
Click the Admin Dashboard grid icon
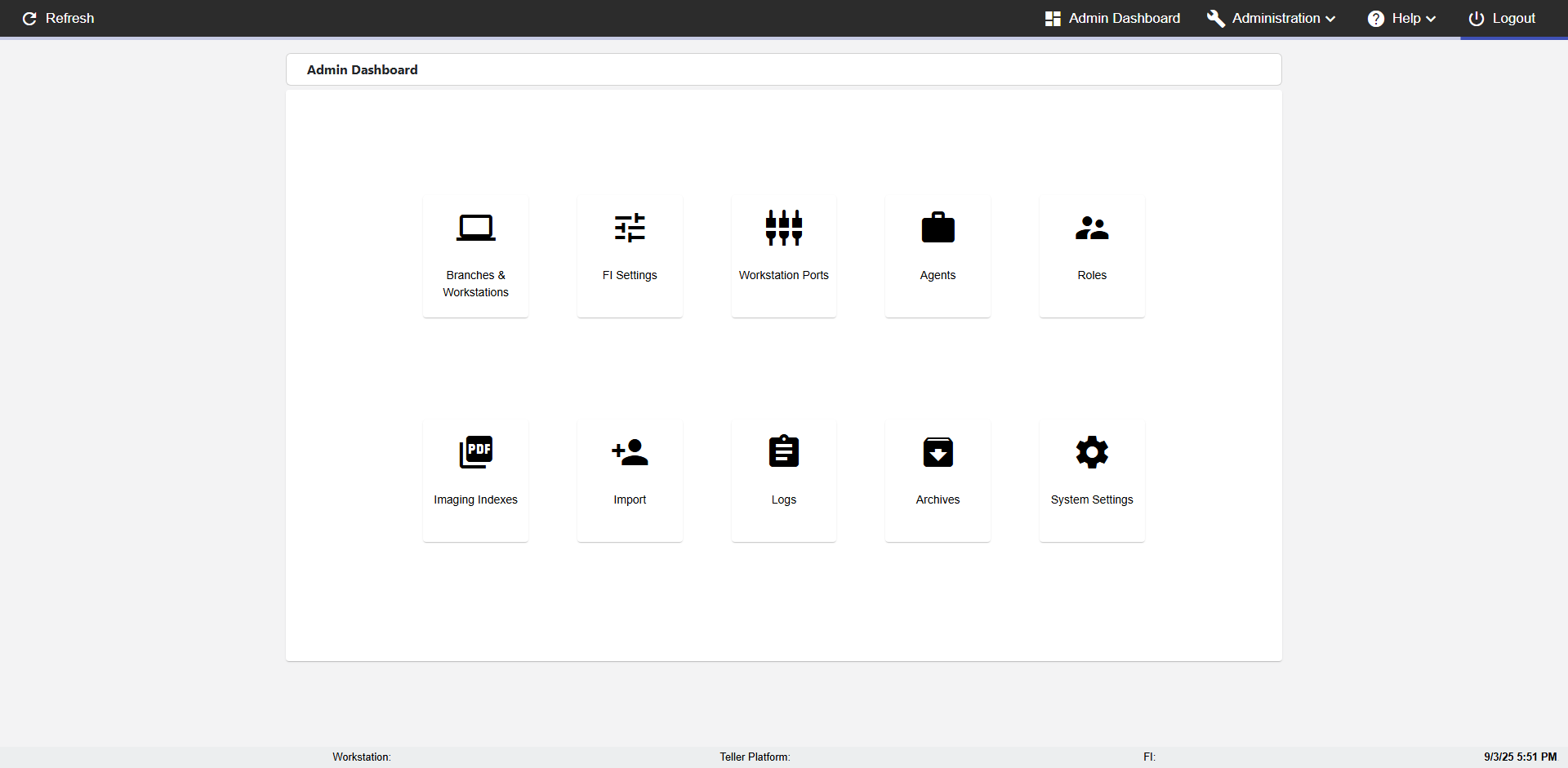[x=1053, y=18]
